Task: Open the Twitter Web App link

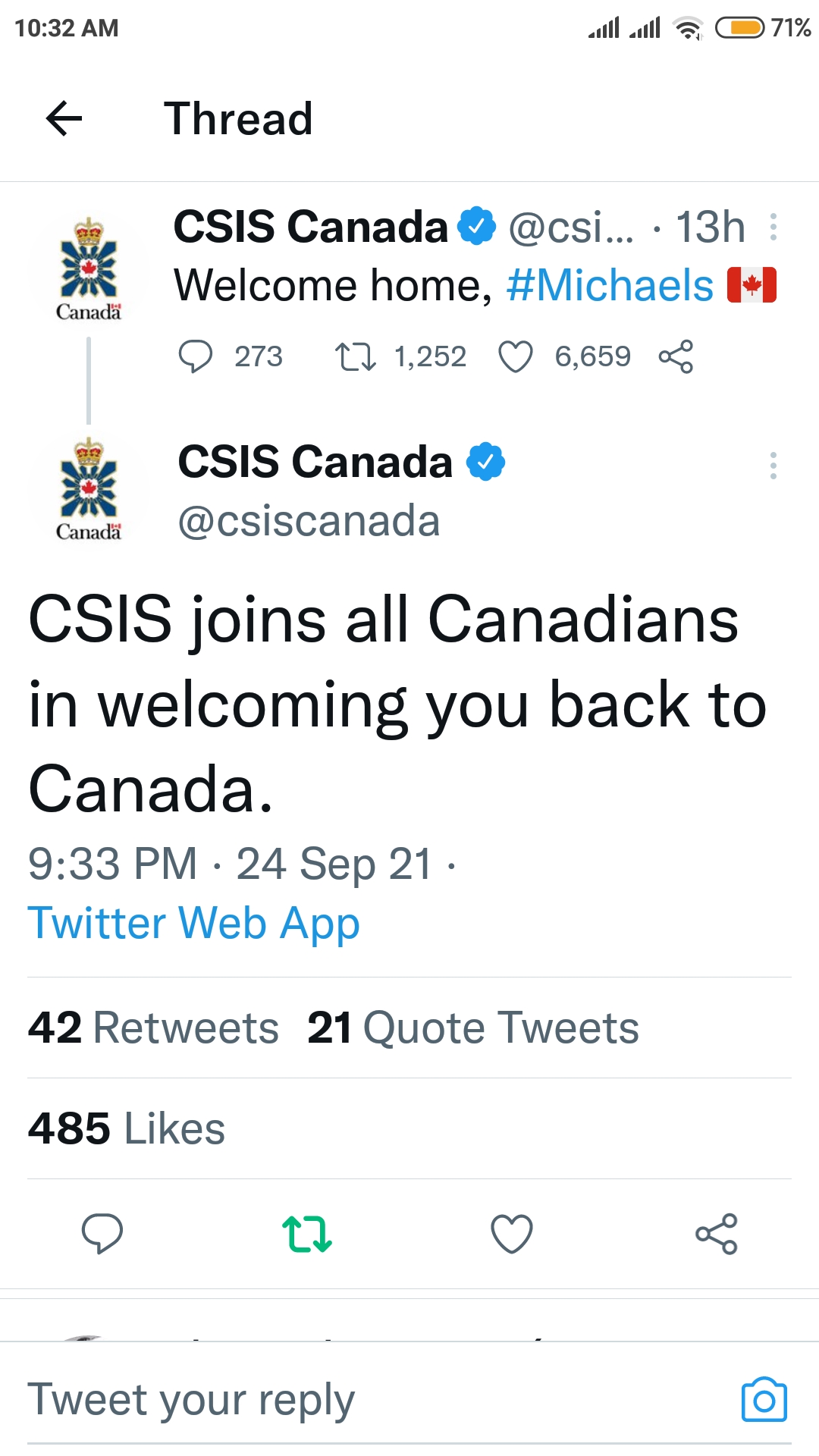Action: click(x=194, y=924)
